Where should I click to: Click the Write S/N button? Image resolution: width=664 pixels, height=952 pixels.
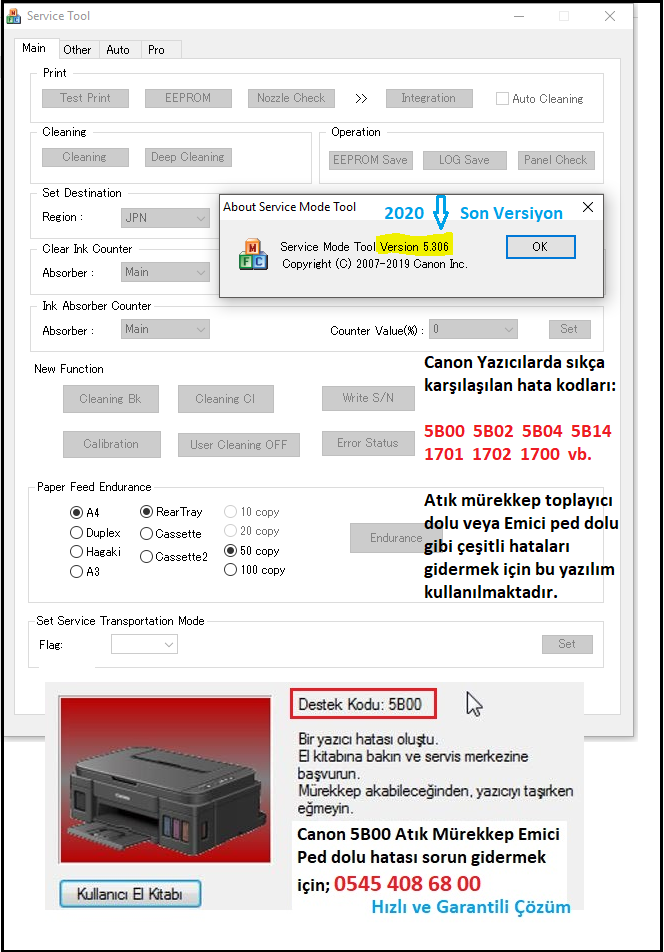368,398
